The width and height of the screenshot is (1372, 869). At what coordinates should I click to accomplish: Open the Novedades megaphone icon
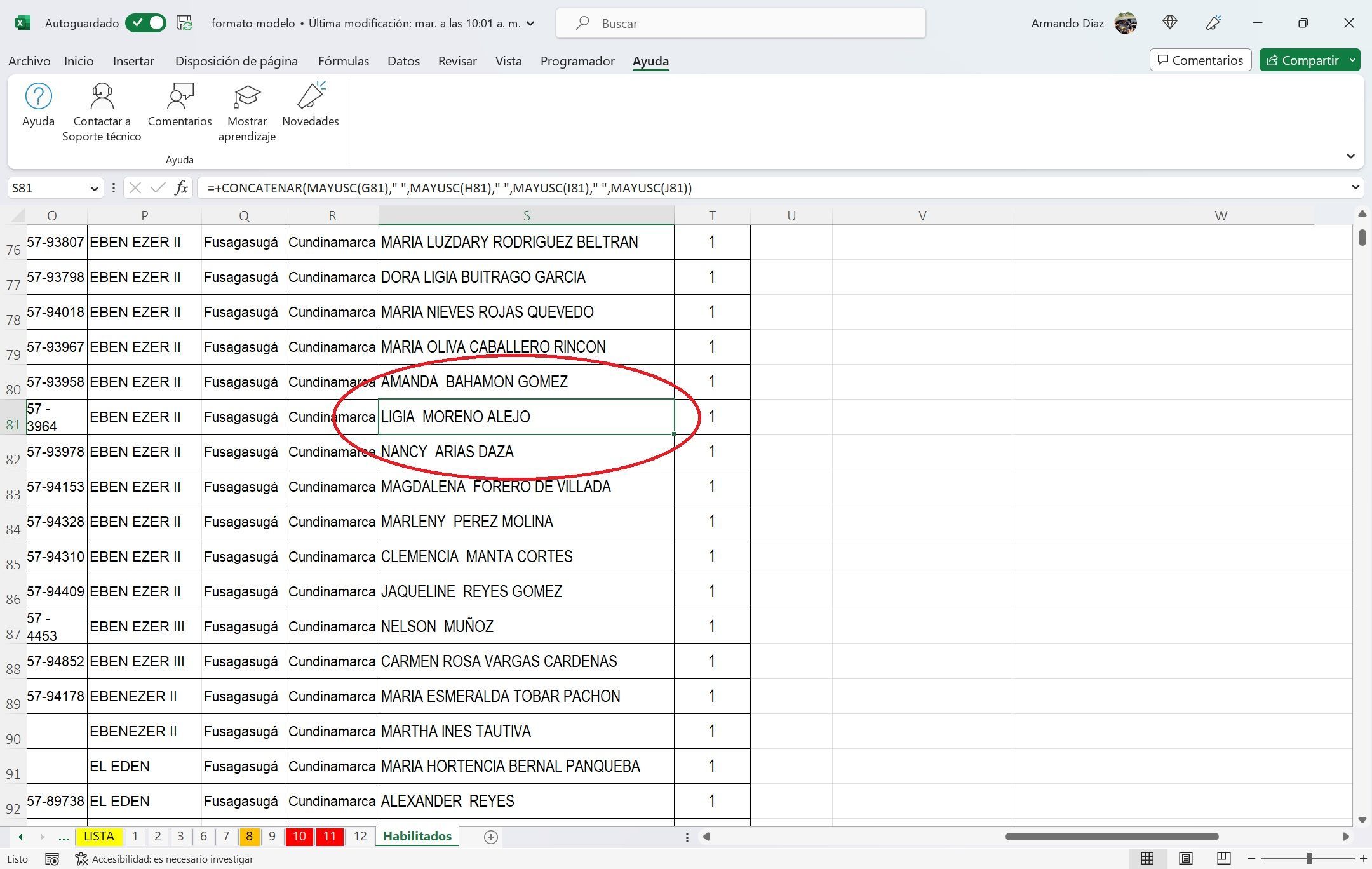click(311, 97)
